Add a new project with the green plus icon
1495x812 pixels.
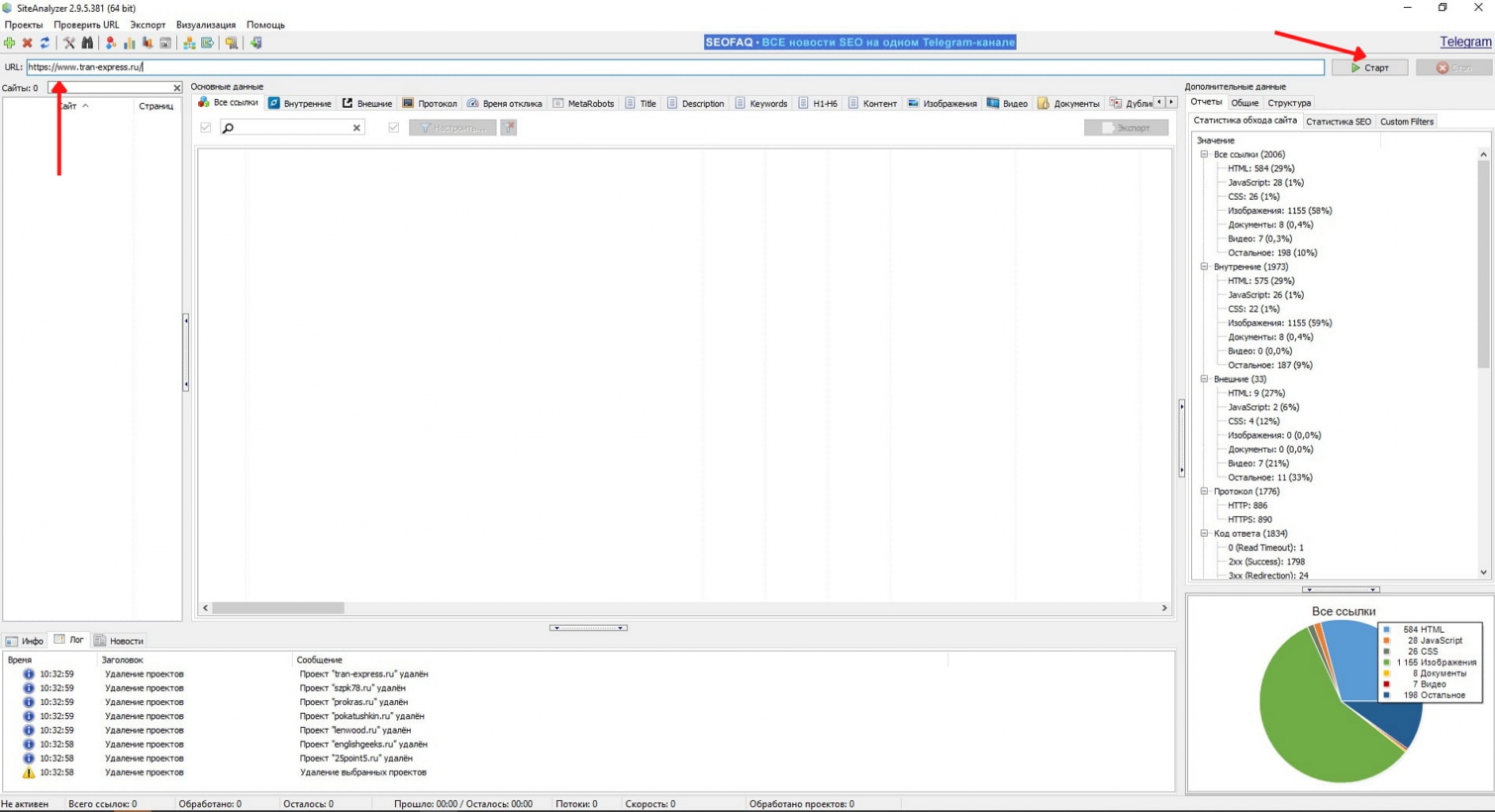(x=10, y=43)
